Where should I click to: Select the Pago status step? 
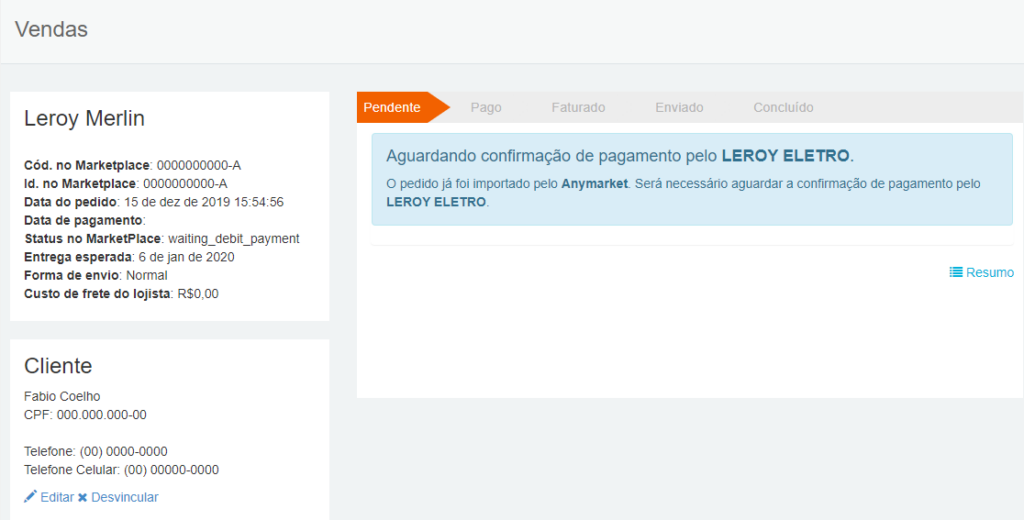point(486,108)
